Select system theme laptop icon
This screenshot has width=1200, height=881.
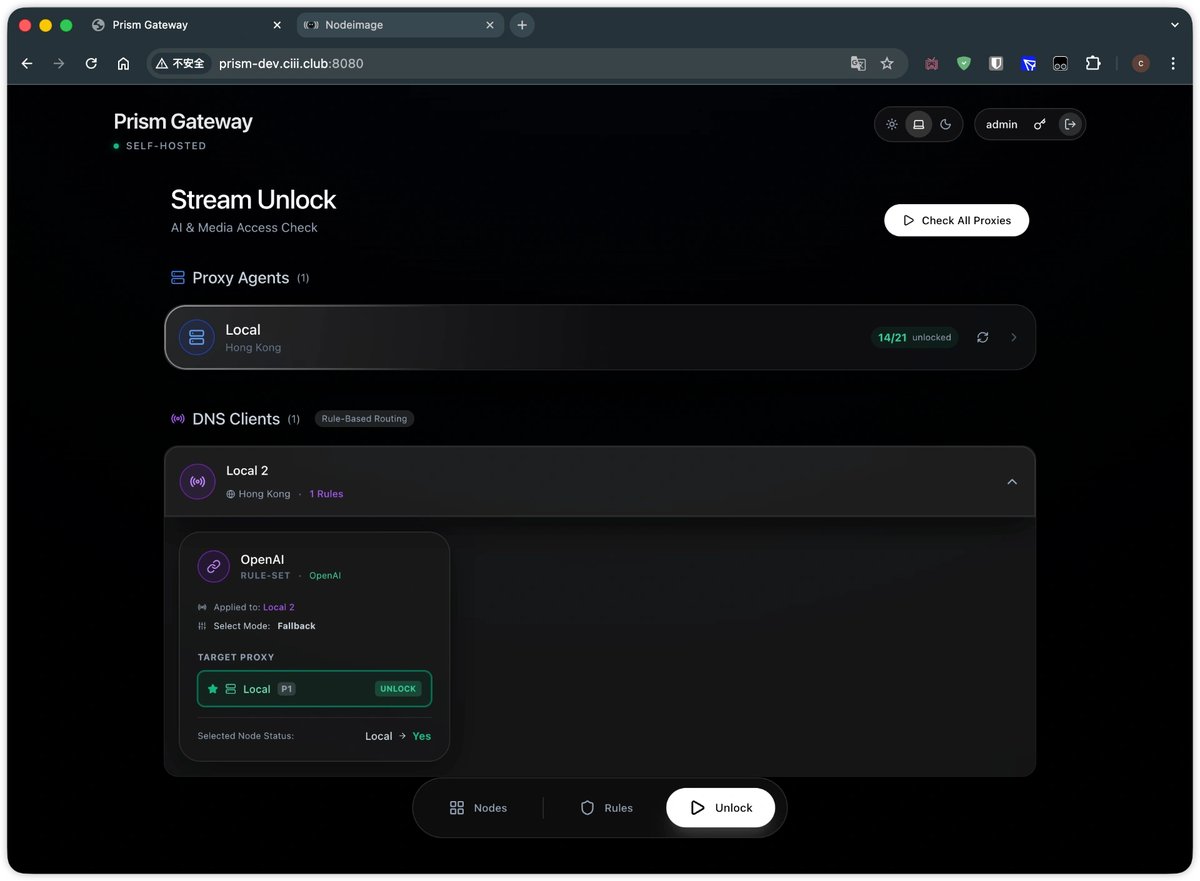(x=918, y=125)
